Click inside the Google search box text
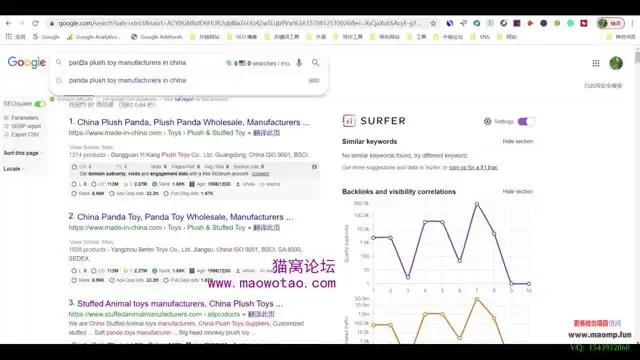 point(127,62)
